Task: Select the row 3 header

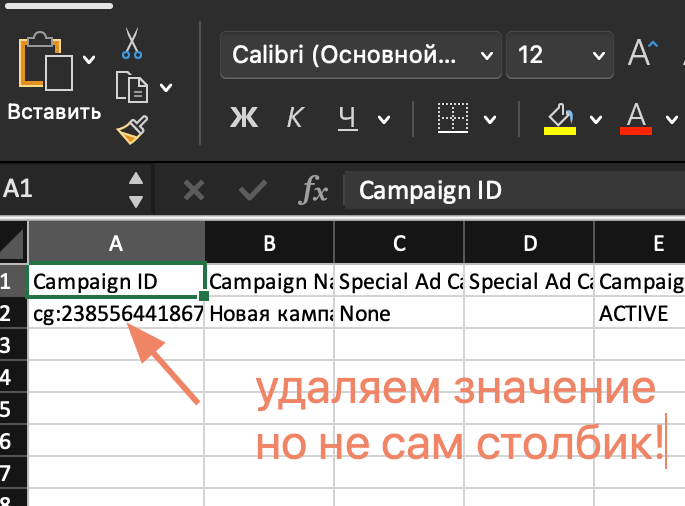Action: pyautogui.click(x=13, y=345)
